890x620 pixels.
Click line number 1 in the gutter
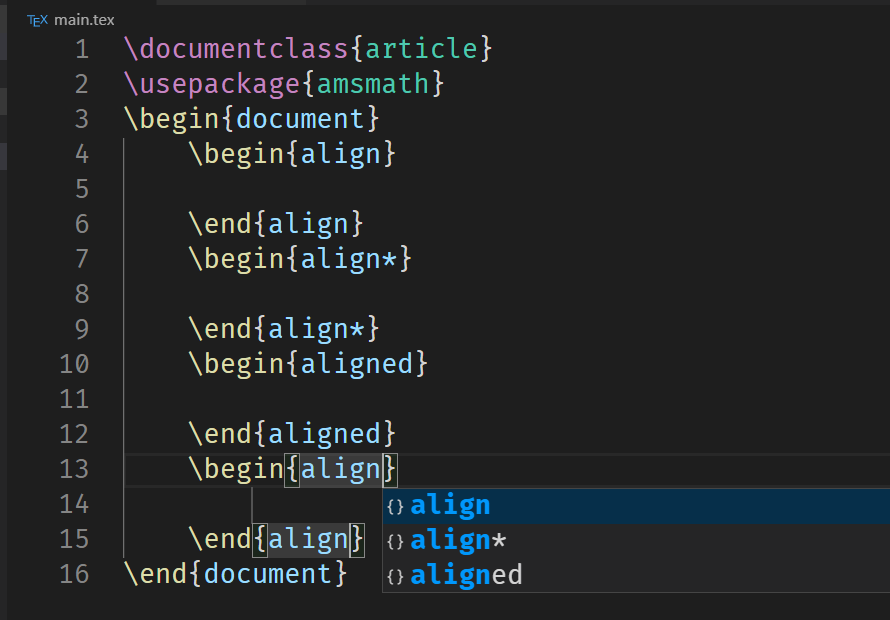click(x=82, y=49)
